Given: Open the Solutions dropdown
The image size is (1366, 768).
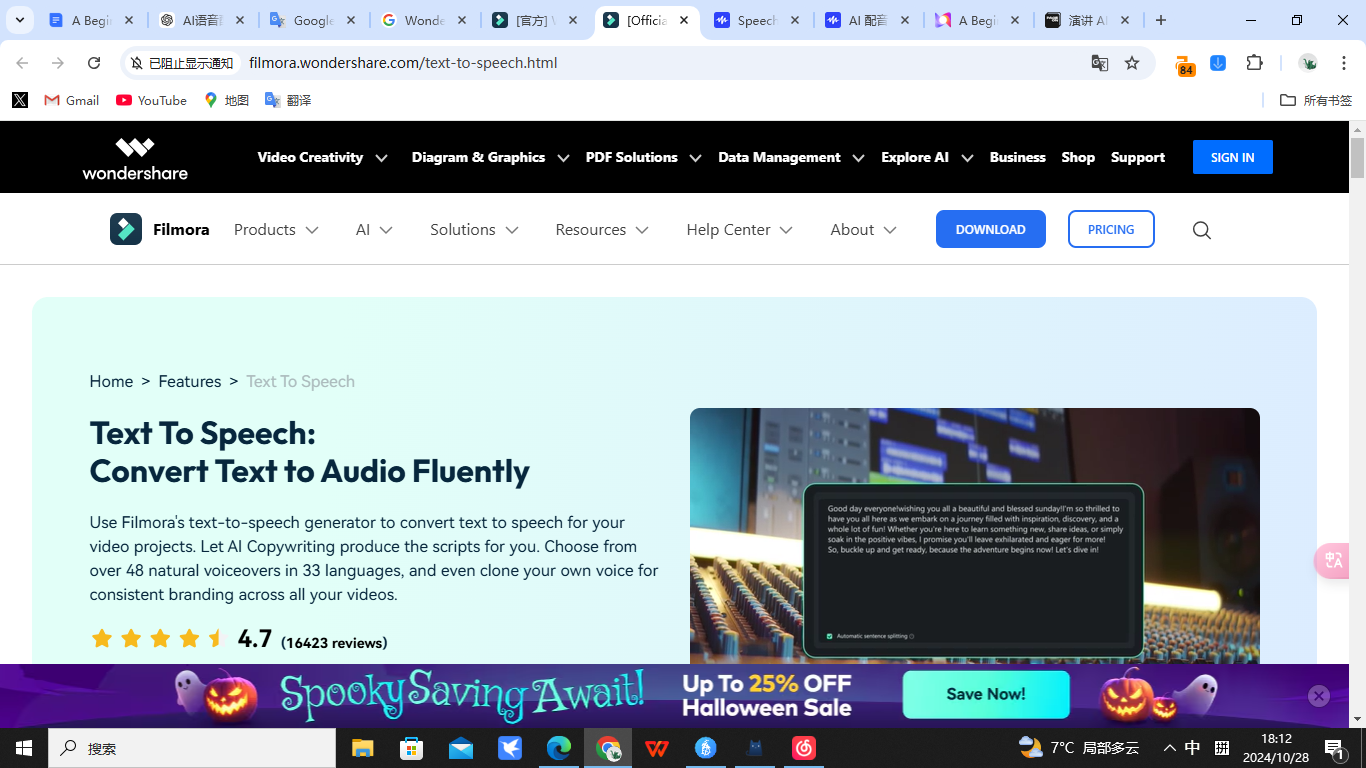Looking at the screenshot, I should [474, 230].
